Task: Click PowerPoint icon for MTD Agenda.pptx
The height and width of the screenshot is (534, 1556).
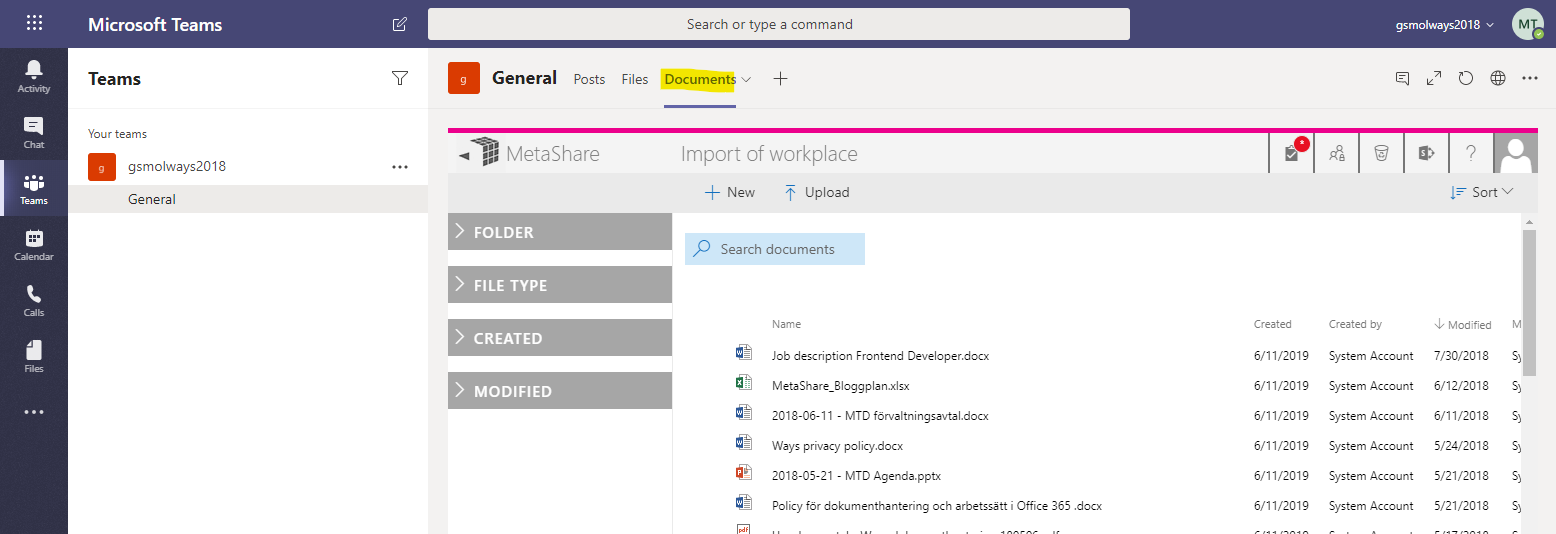Action: (x=743, y=472)
